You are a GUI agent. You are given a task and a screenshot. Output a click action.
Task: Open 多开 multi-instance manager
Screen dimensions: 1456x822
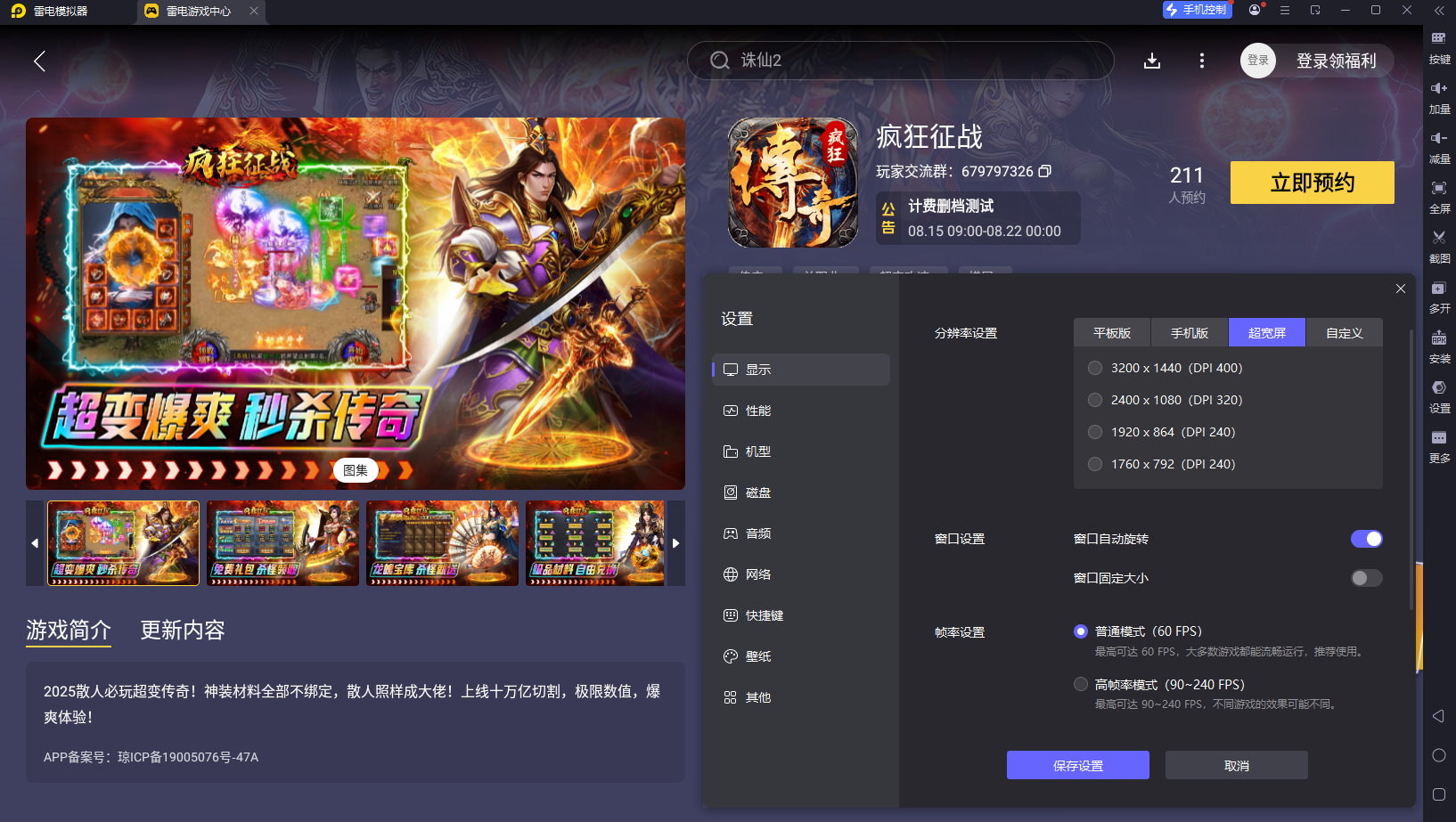point(1439,297)
